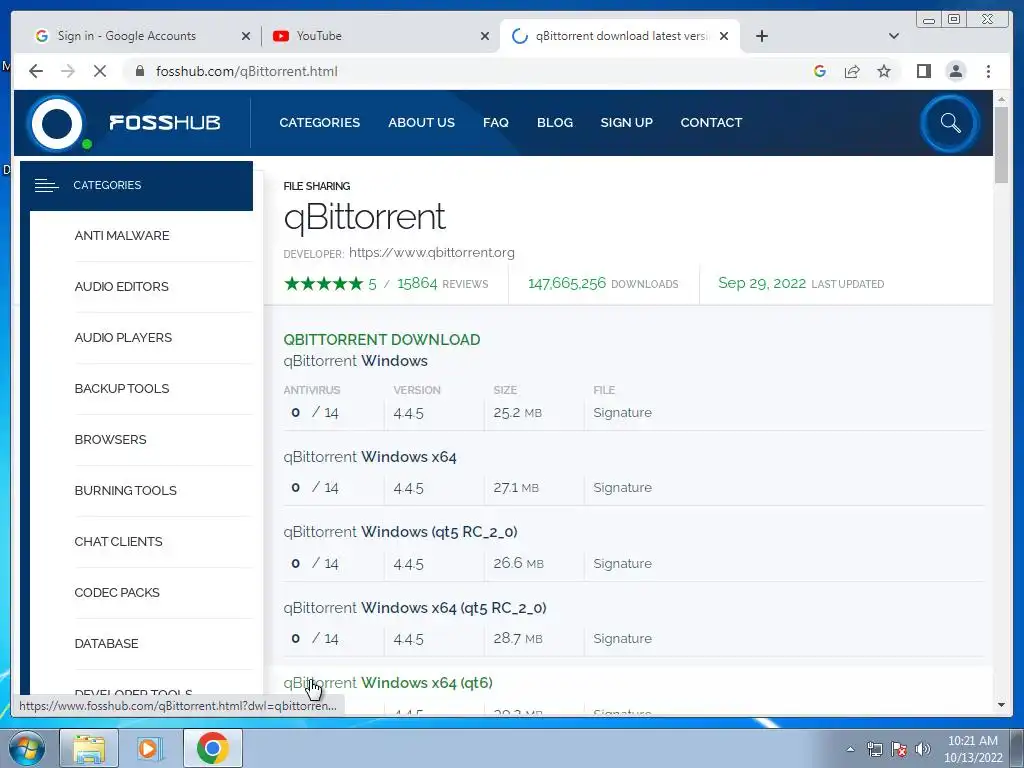Screen dimensions: 1024x768
Task: Open developer link qbittorrent.org
Action: tap(432, 253)
